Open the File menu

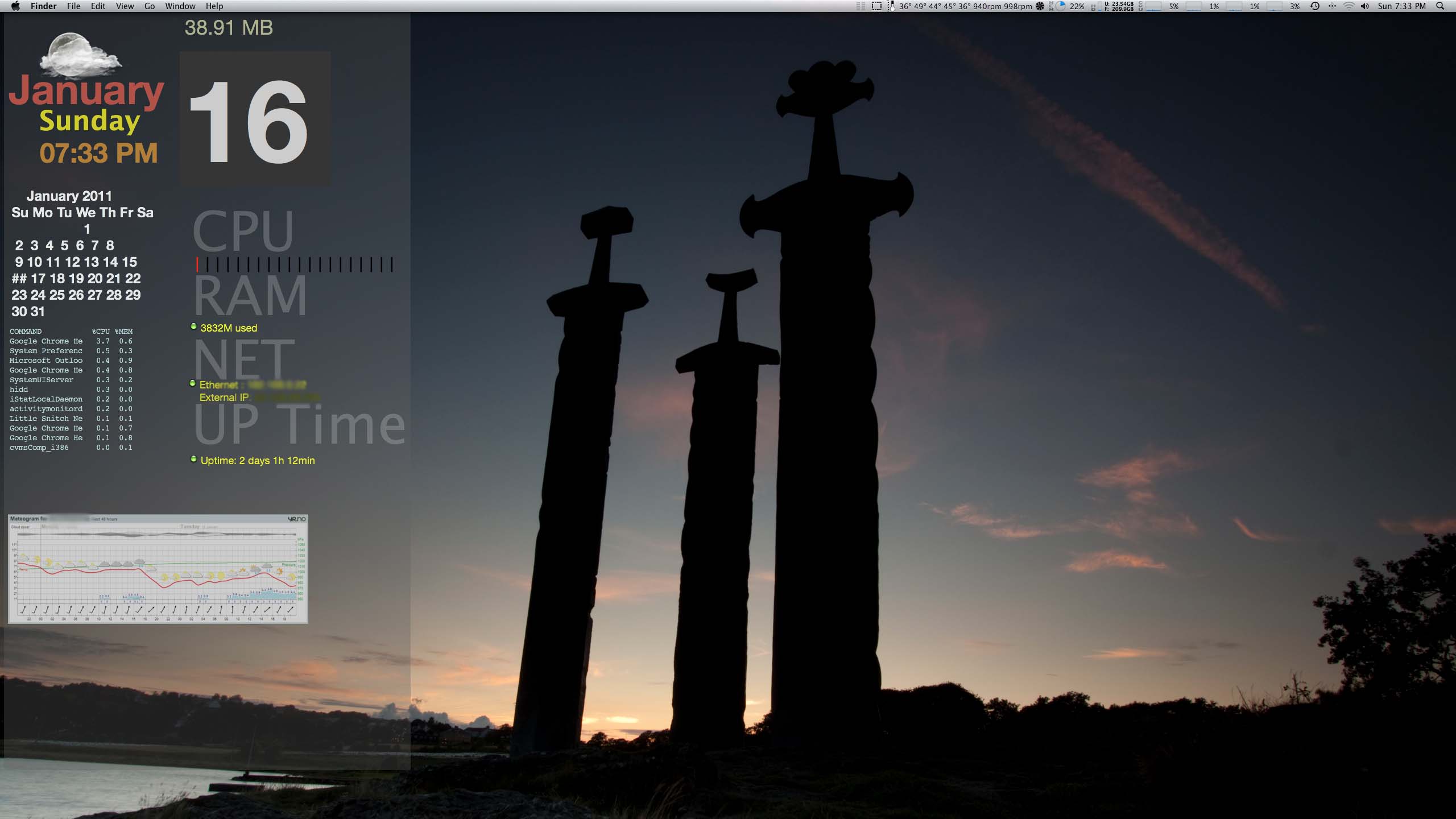73,6
